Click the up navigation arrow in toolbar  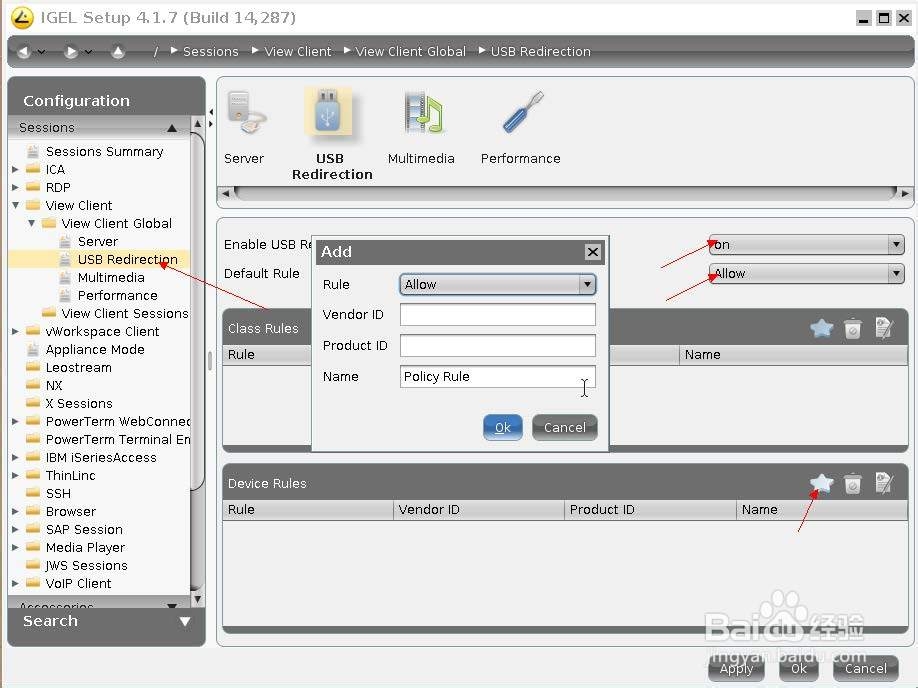118,52
